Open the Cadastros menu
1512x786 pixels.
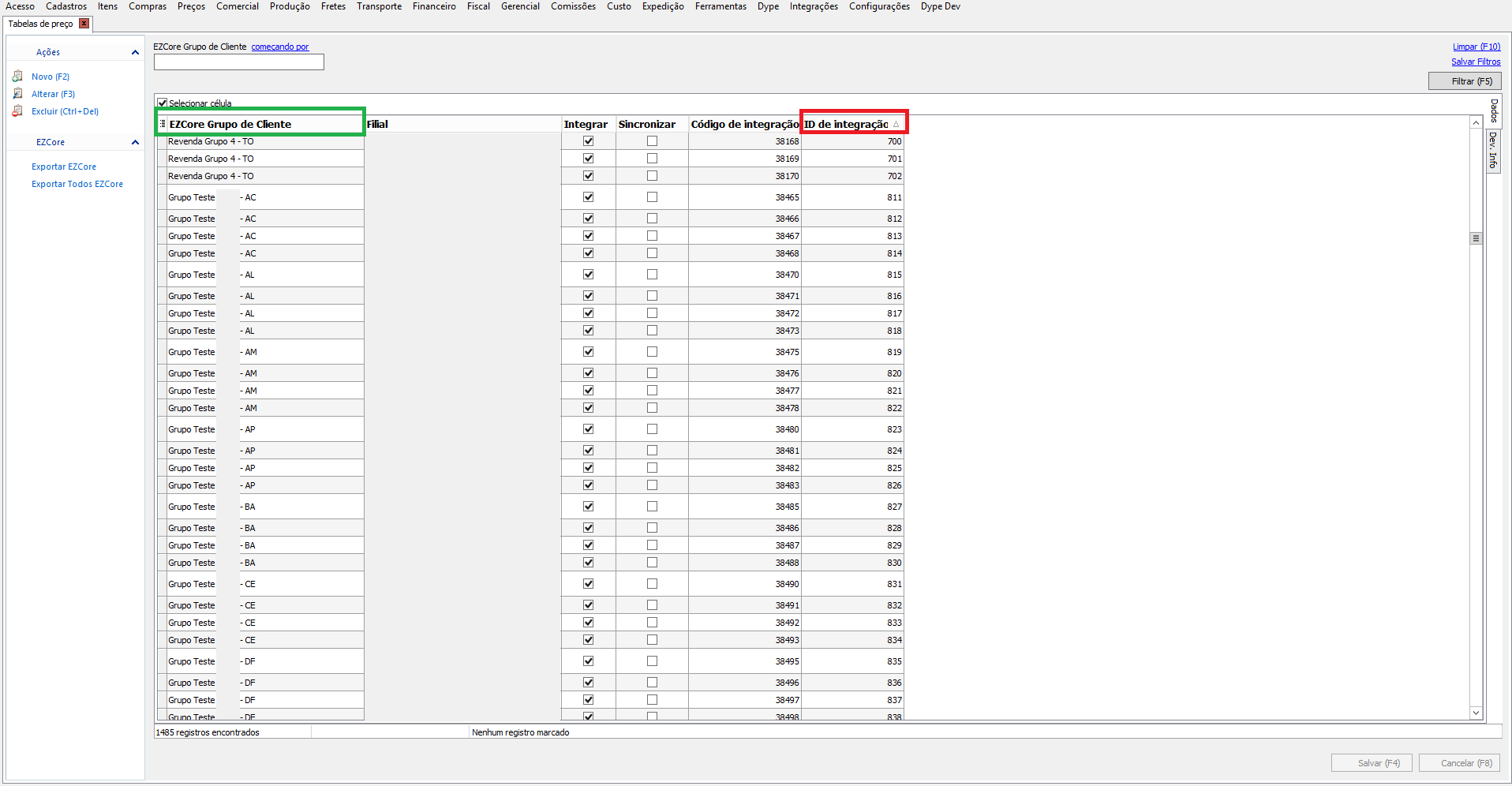pos(66,6)
